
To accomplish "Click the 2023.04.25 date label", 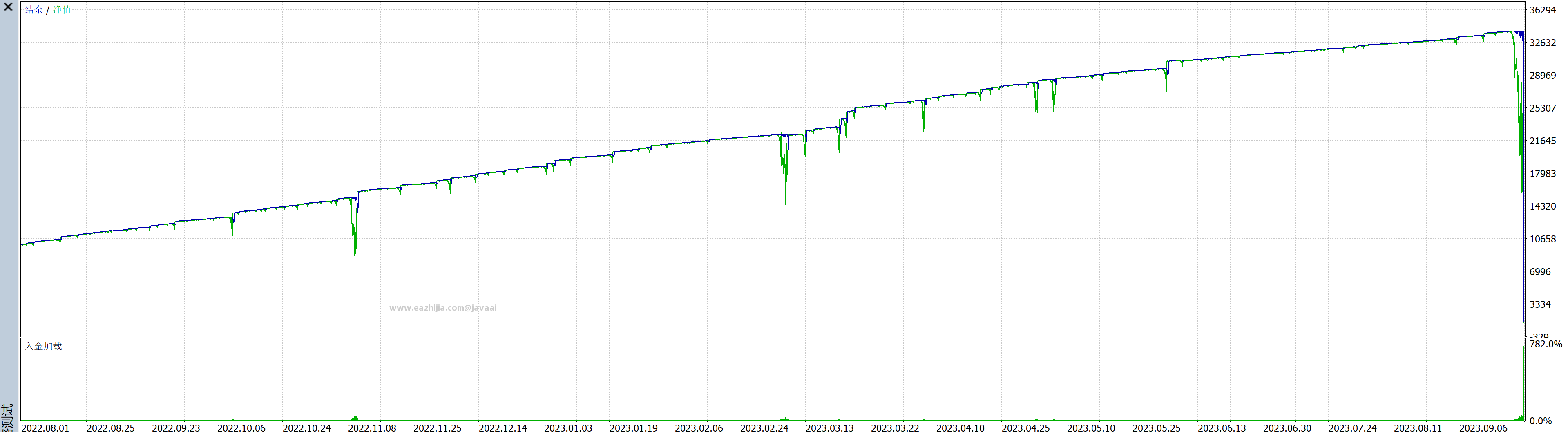I will (1025, 428).
